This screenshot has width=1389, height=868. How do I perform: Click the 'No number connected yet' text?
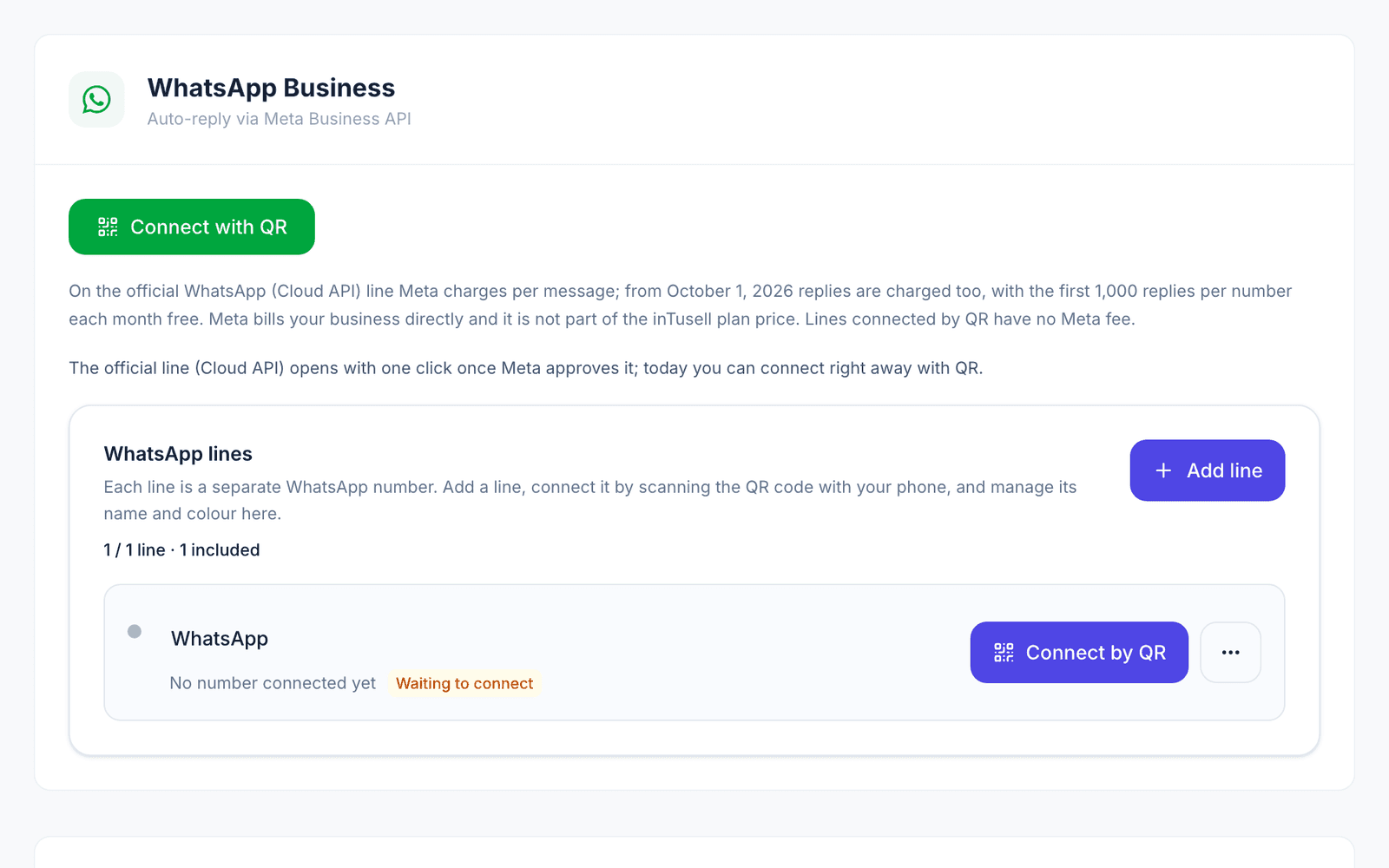pyautogui.click(x=273, y=684)
